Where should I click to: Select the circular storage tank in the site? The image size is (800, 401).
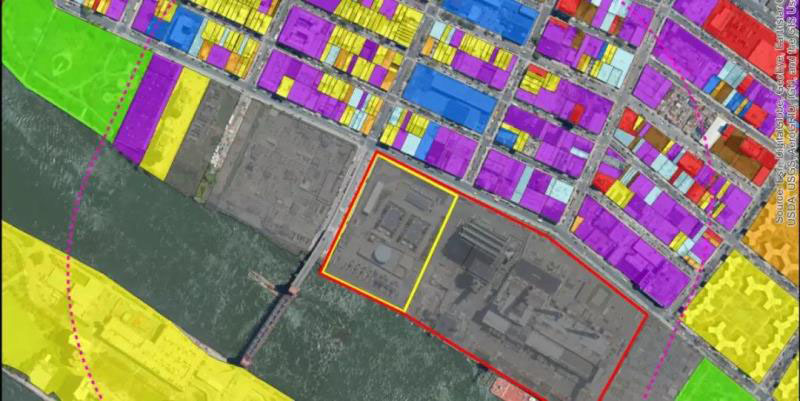(384, 255)
